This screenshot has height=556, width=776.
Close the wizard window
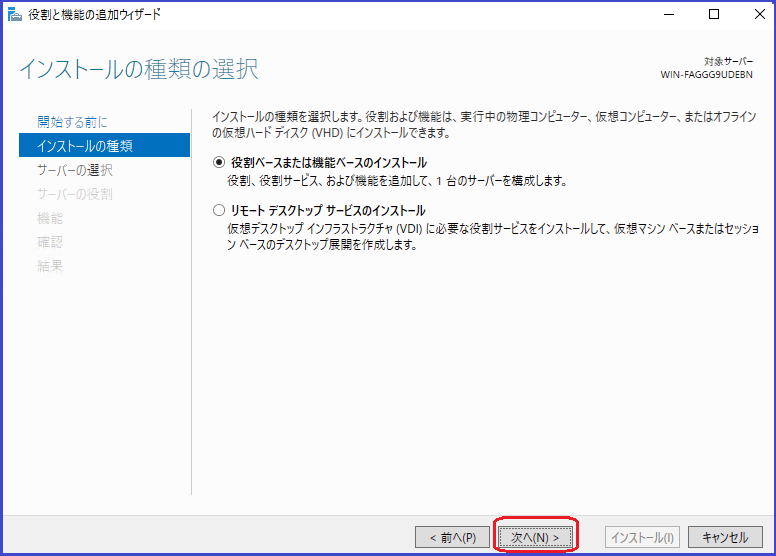[x=760, y=14]
